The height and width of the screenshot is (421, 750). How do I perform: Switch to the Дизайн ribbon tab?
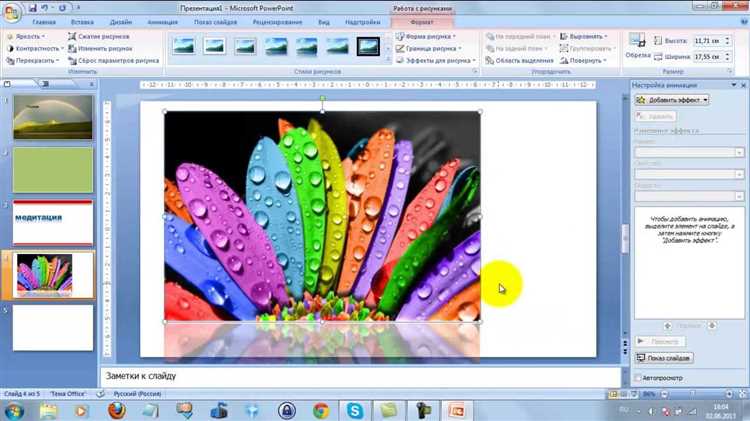[121, 22]
